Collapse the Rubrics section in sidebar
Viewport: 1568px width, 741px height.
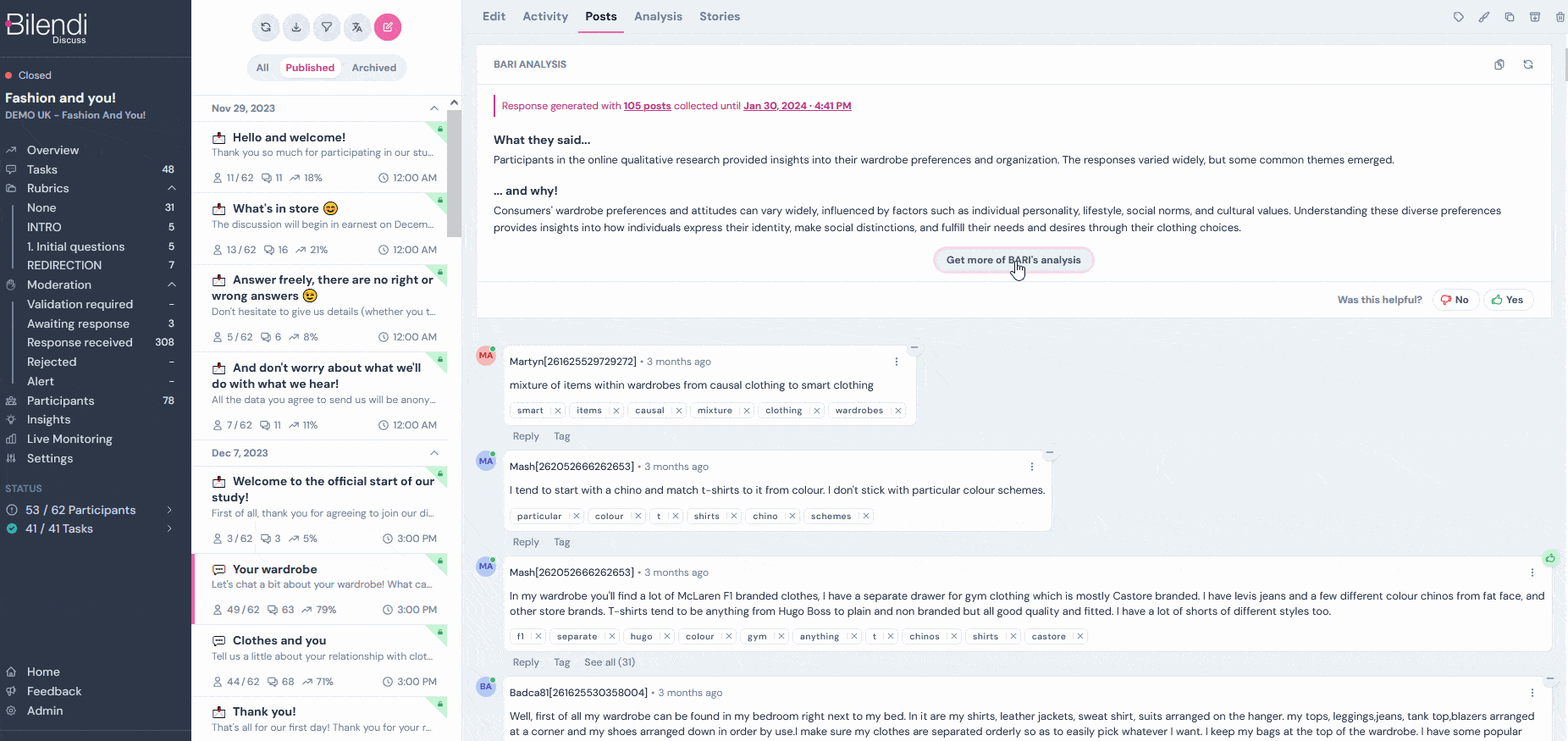click(x=171, y=188)
